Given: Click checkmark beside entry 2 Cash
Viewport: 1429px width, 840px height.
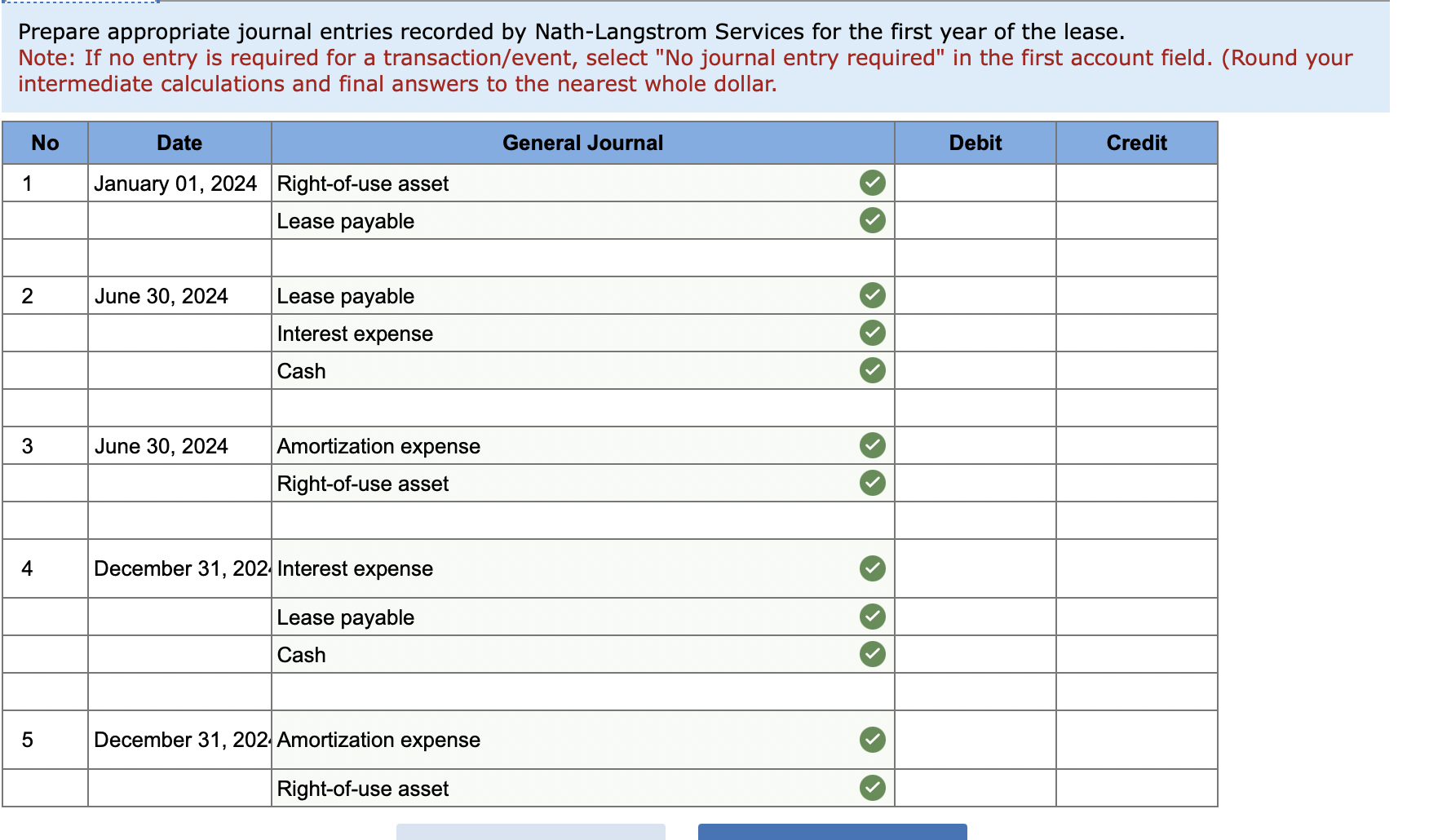Looking at the screenshot, I should tap(872, 370).
